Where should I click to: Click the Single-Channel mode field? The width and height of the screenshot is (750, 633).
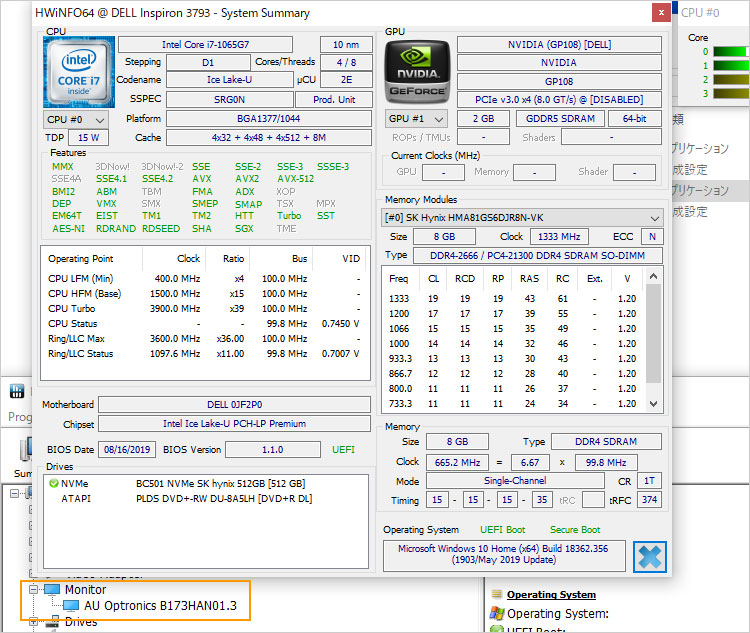[515, 480]
